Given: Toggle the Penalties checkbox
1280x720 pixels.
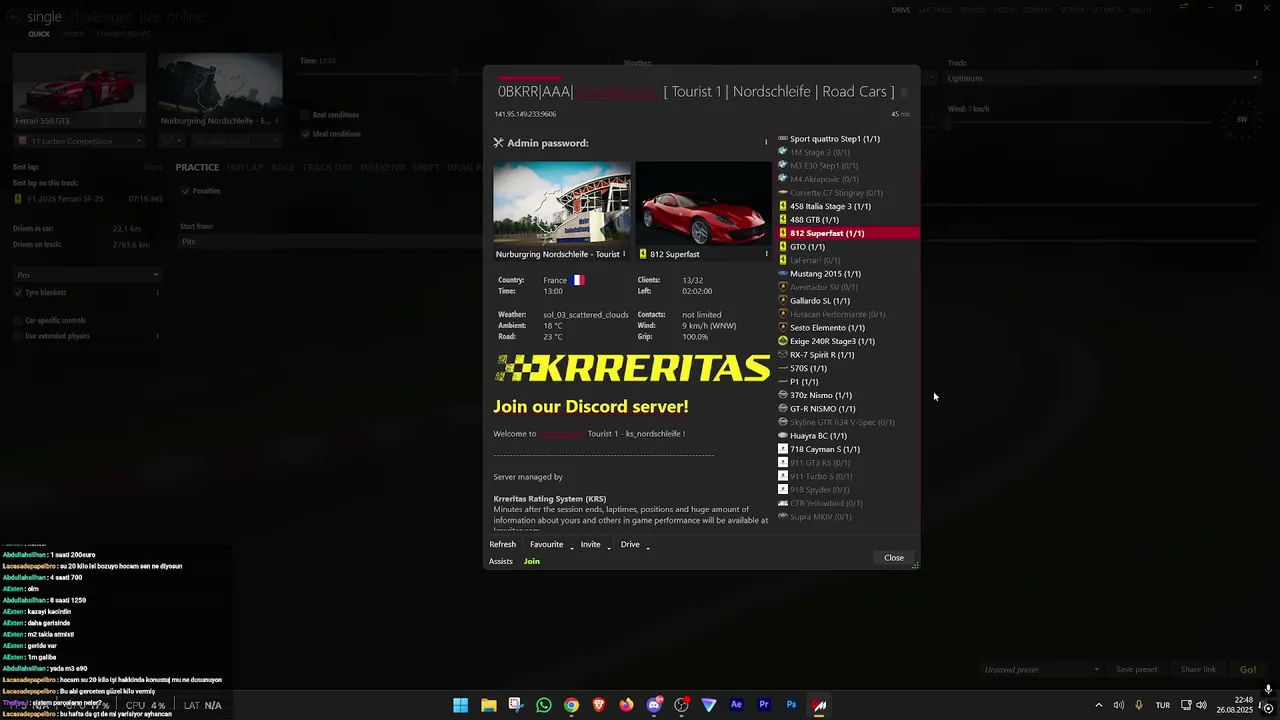Looking at the screenshot, I should click(185, 191).
